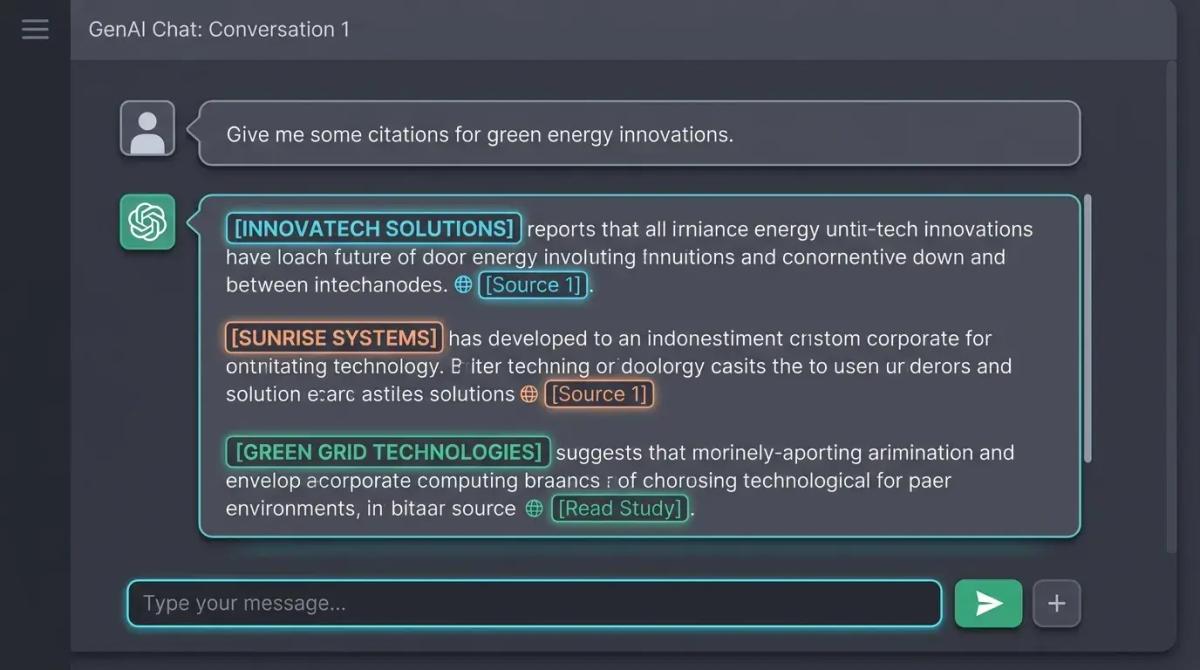Open the GREEN GRID TECHNOLOGIES citation tag
The width and height of the screenshot is (1200, 670).
388,452
